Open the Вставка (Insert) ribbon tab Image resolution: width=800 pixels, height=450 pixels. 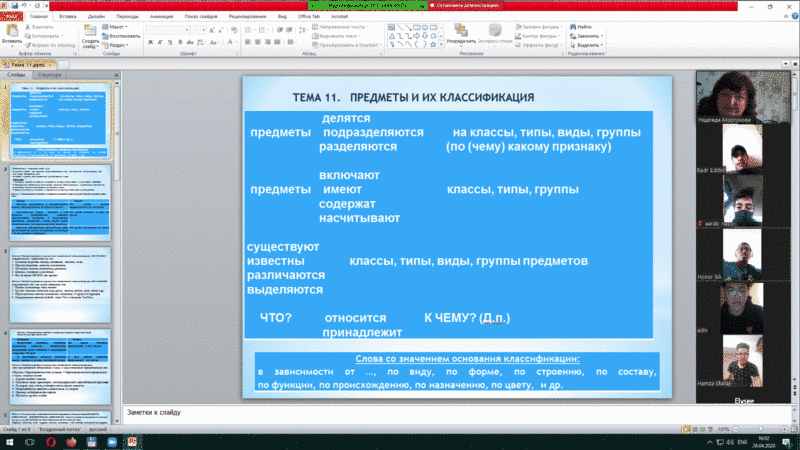(x=69, y=17)
